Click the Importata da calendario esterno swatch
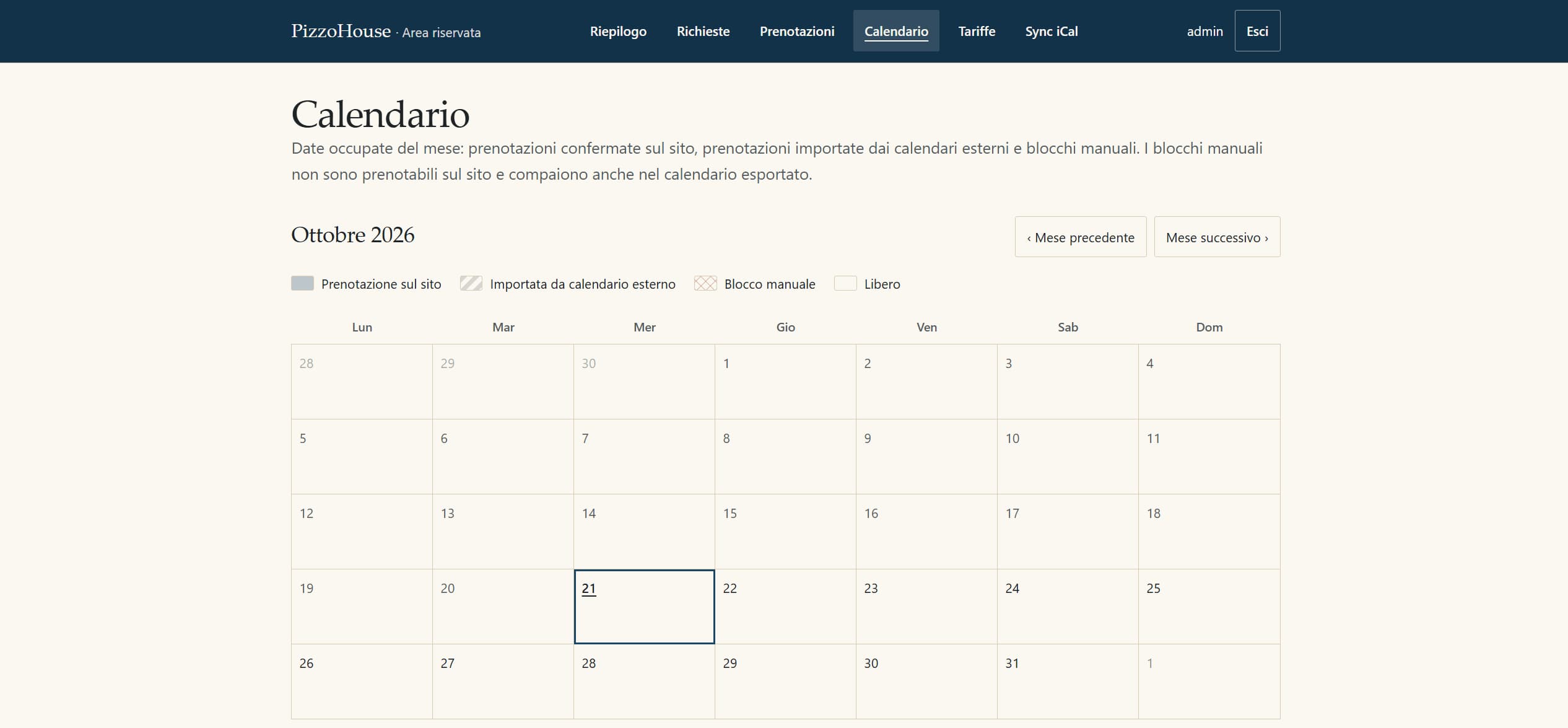Screen dimensions: 1568x728 point(471,284)
